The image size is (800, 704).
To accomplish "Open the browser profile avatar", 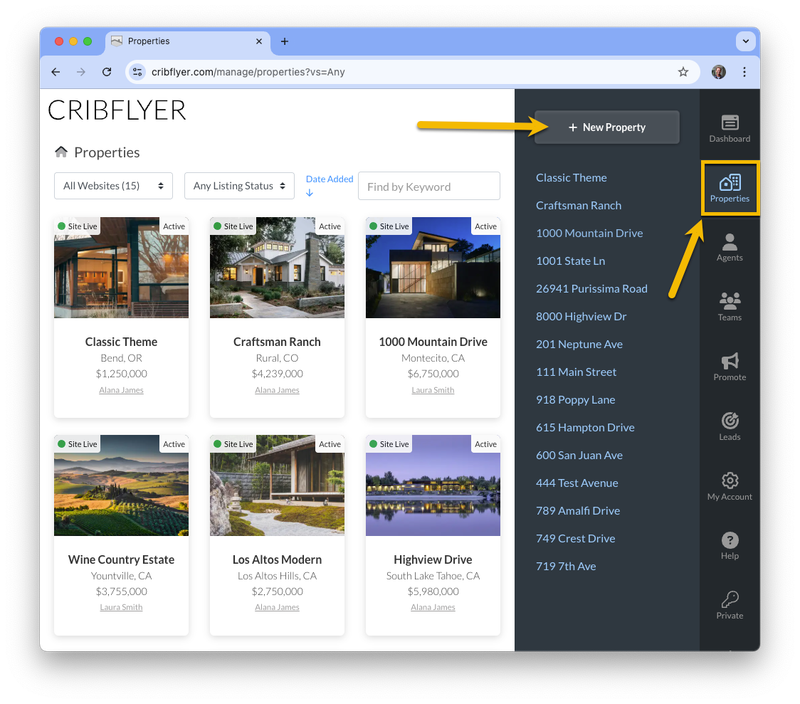I will click(718, 72).
